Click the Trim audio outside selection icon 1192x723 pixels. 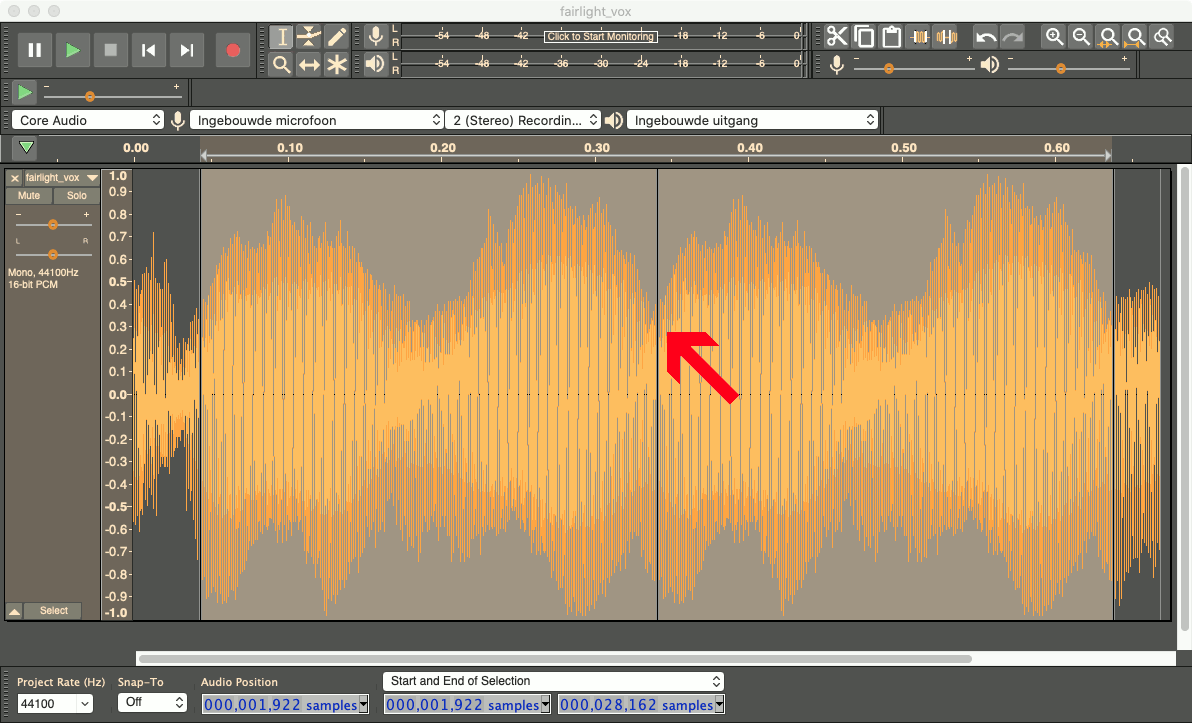[x=920, y=36]
